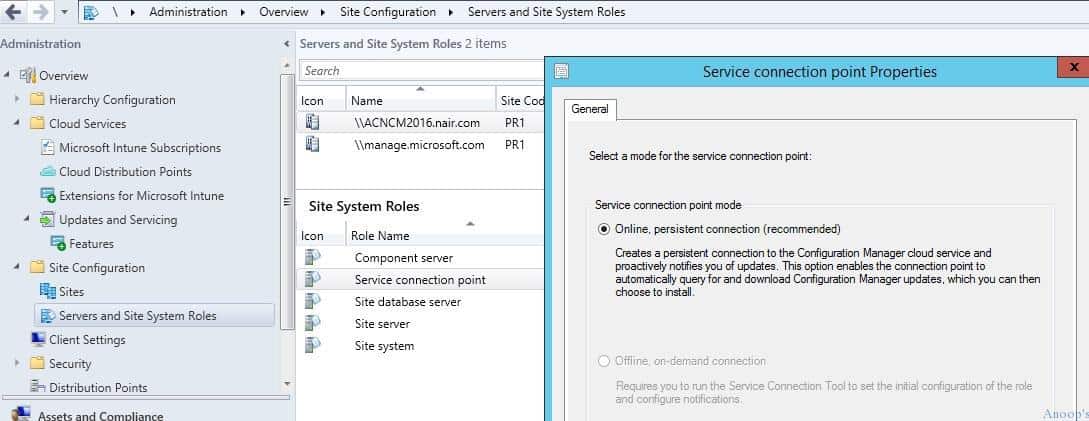
Task: Collapse the Cloud Services folder
Action: pyautogui.click(x=17, y=124)
